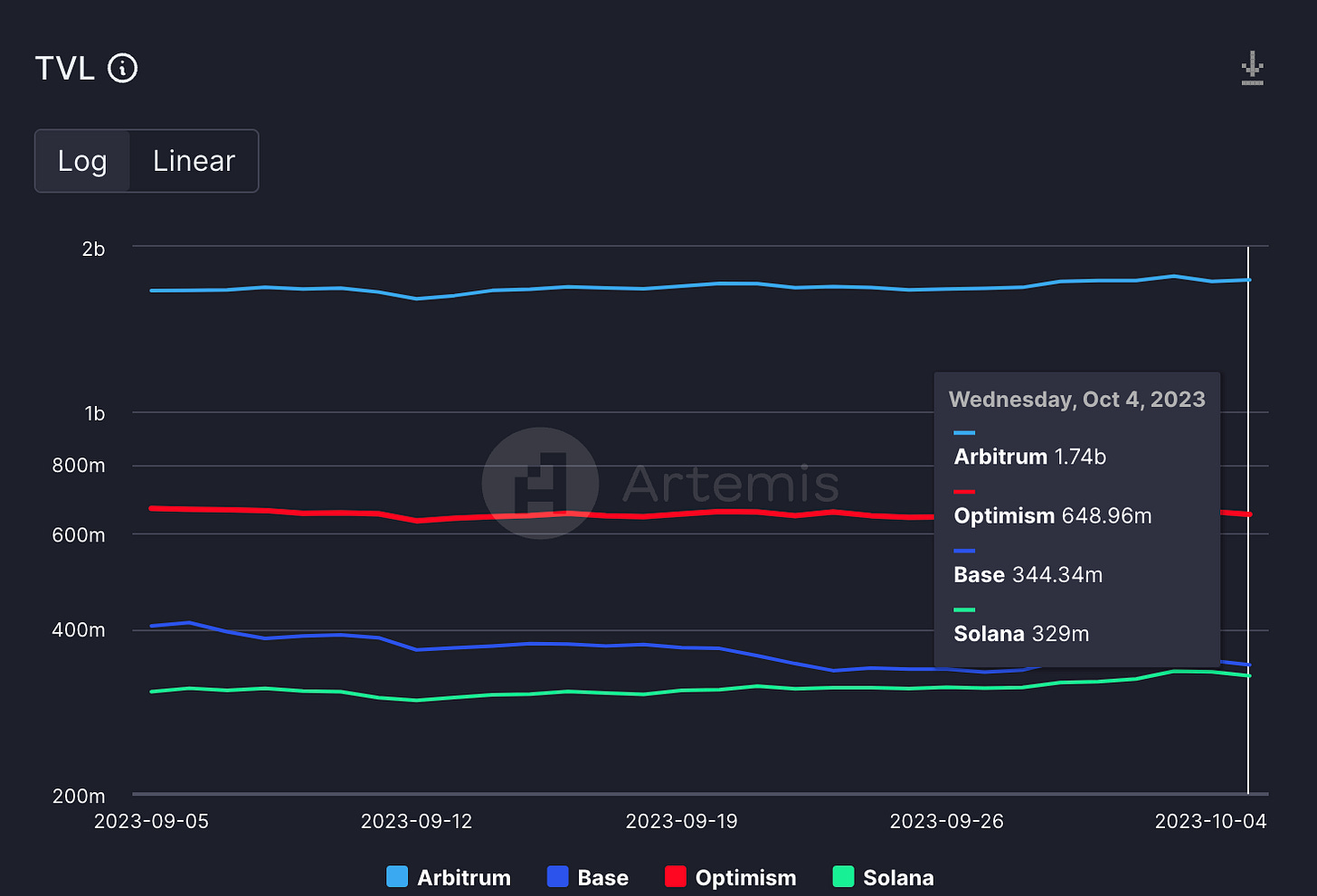The height and width of the screenshot is (896, 1317).
Task: Click the Arbitrum 1.74b tooltip value
Action: pyautogui.click(x=1030, y=457)
